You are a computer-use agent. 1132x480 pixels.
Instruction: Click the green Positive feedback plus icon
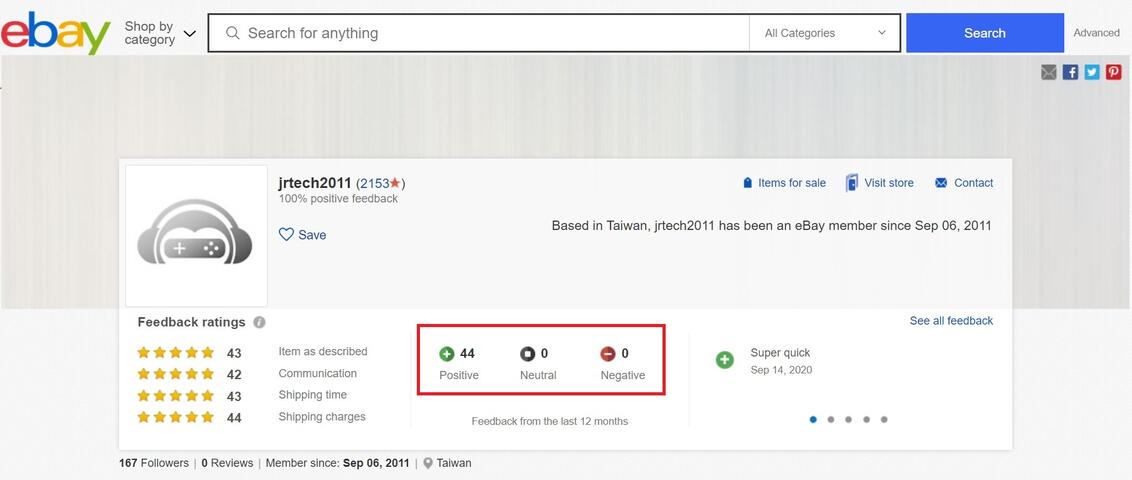(447, 354)
